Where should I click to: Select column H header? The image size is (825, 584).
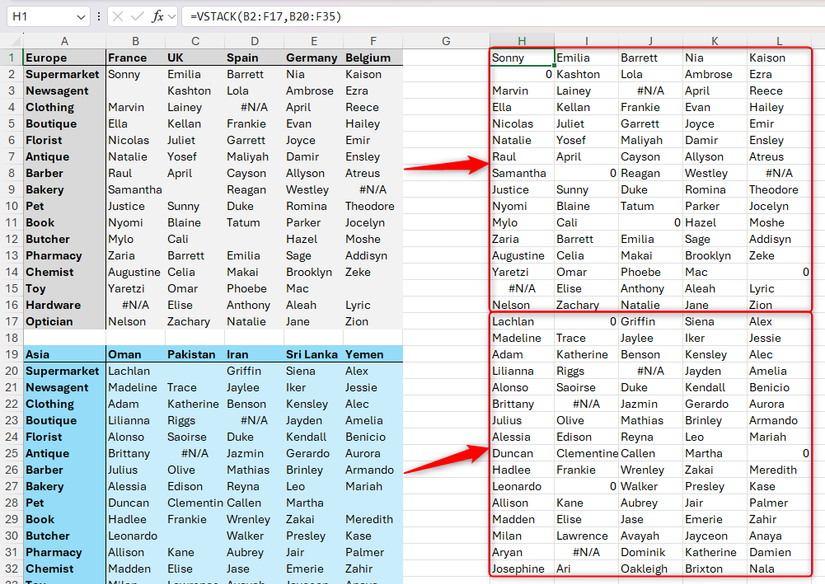[x=521, y=42]
